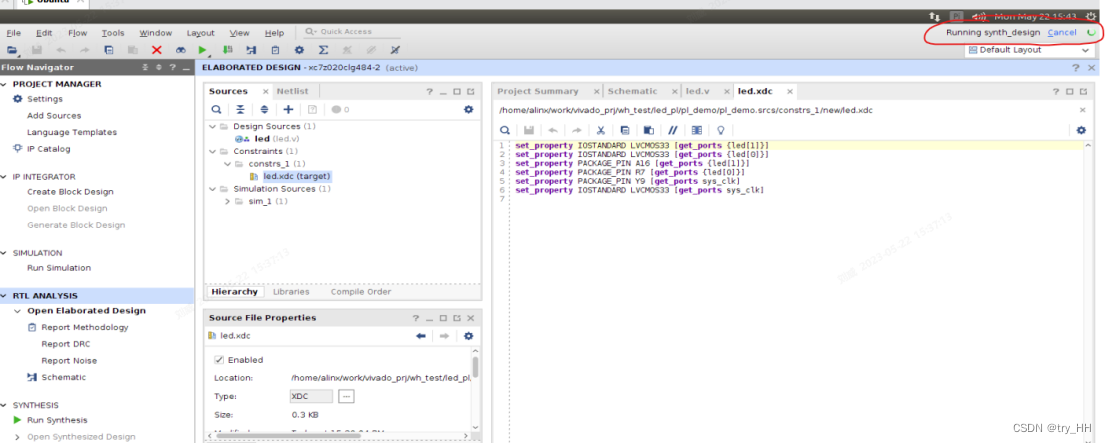The image size is (1106, 444).
Task: Select led (led.v) design source
Action: 277,139
